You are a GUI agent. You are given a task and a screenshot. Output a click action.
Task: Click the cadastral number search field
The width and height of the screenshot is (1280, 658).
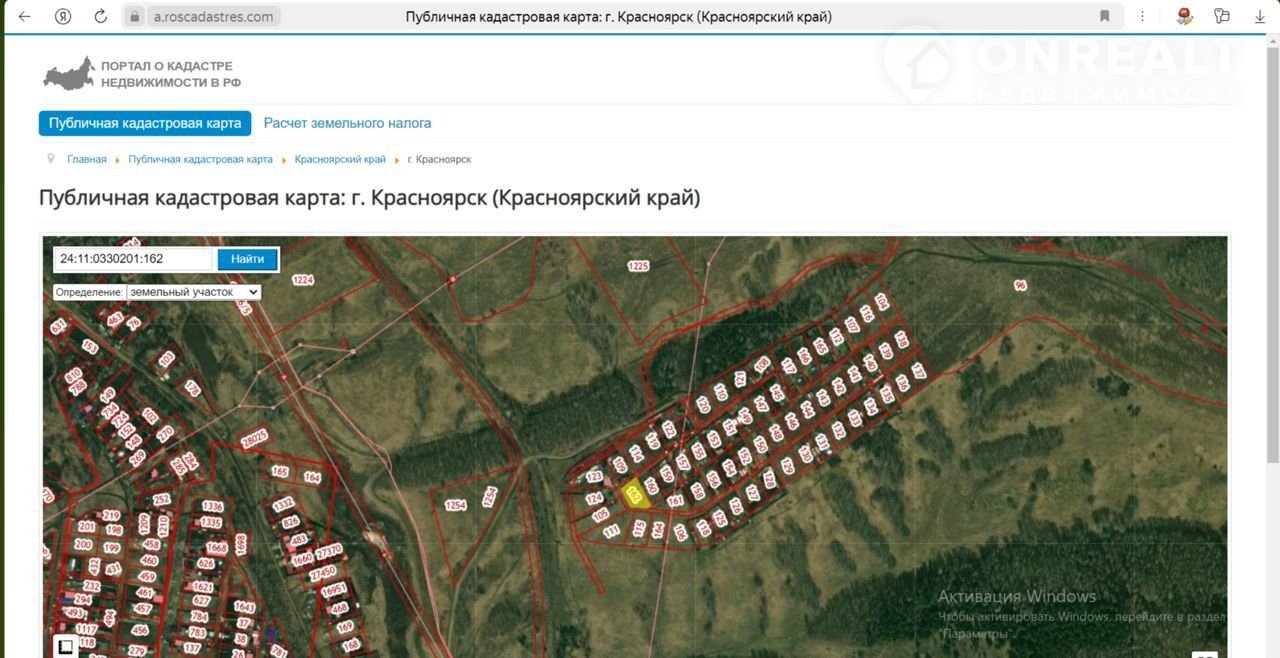tap(133, 259)
